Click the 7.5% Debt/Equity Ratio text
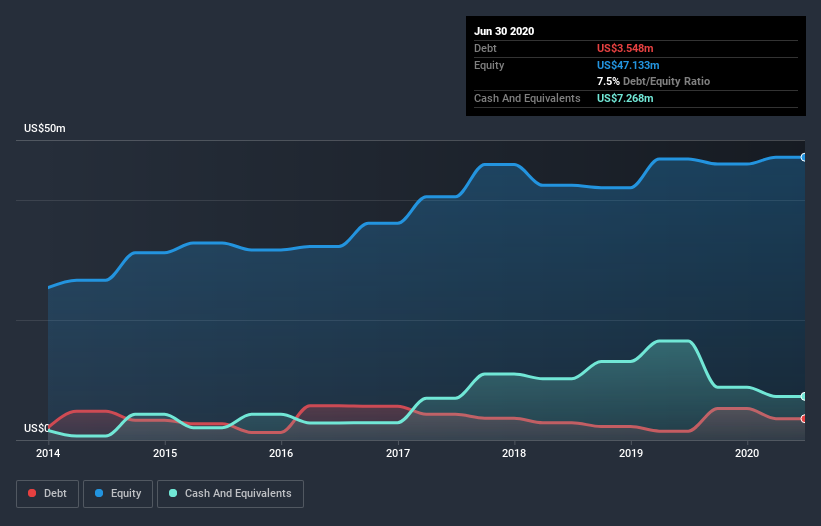 coord(653,82)
